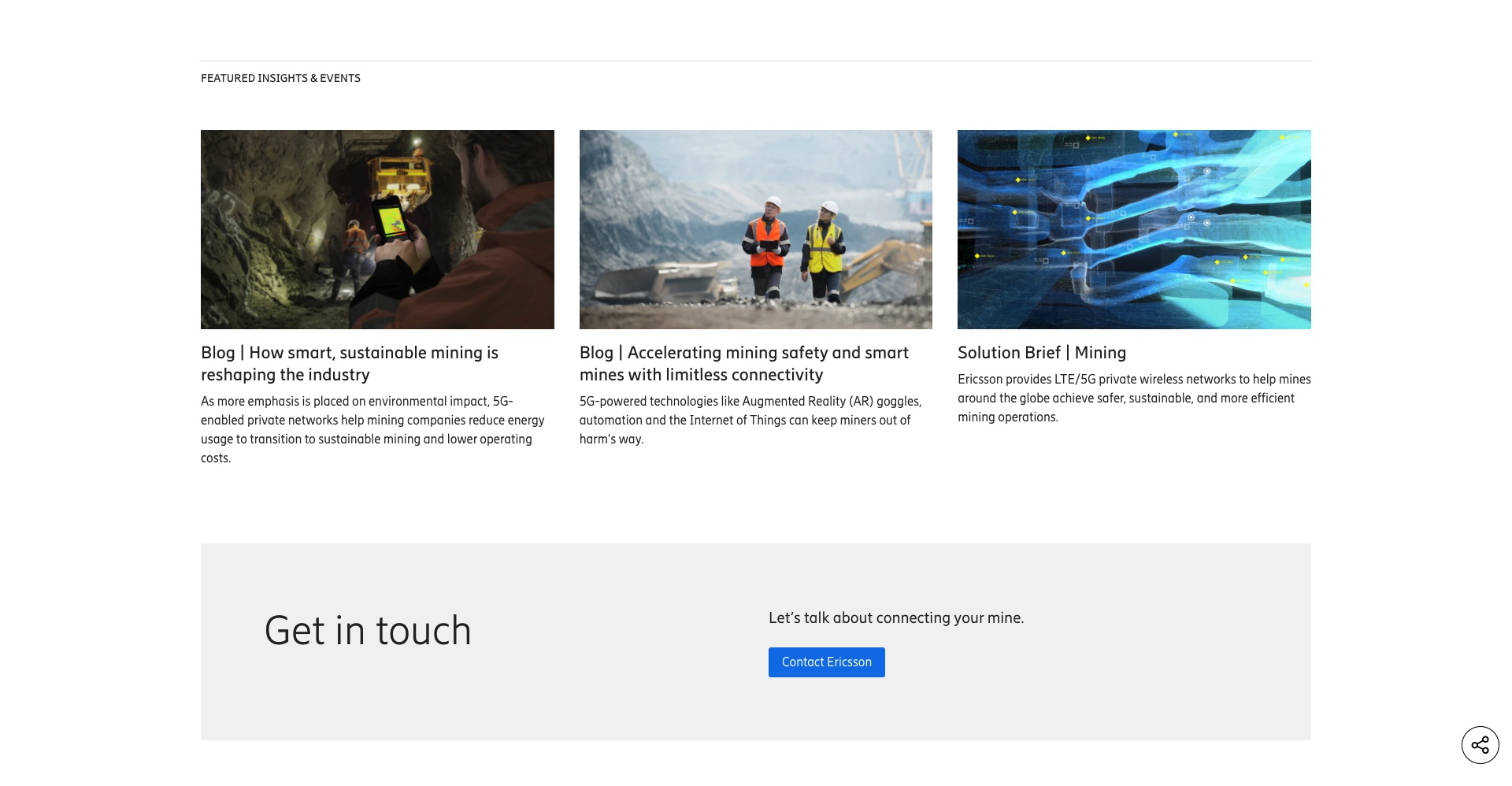
Task: Click the '5G-powered technologies like Augmented Reality' description
Action: [750, 421]
